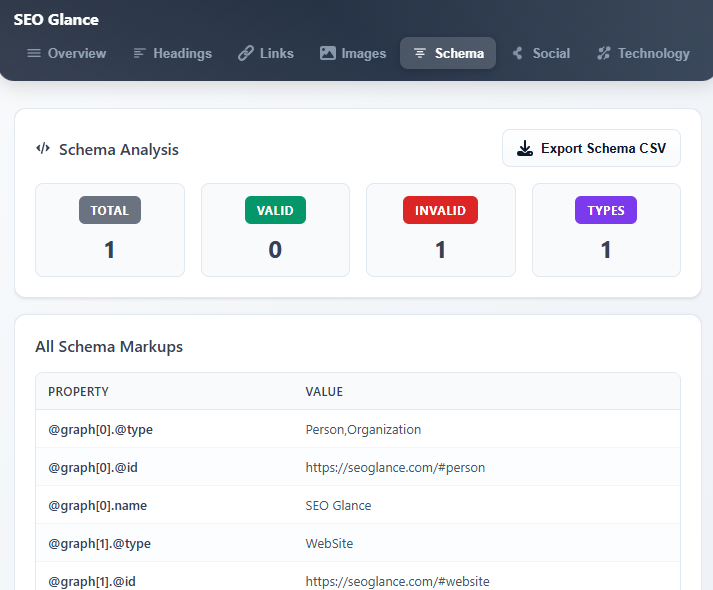
Task: Click the https://seoglance.com/#website value
Action: (x=397, y=581)
